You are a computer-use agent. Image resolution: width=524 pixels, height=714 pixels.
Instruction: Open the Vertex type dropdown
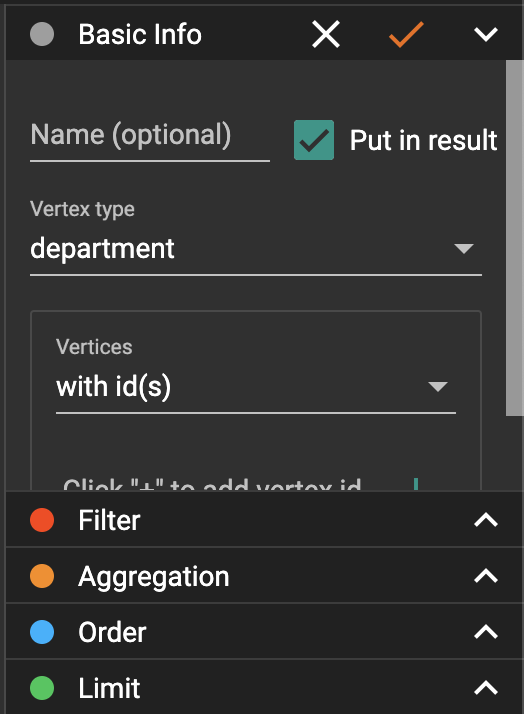[x=256, y=249]
